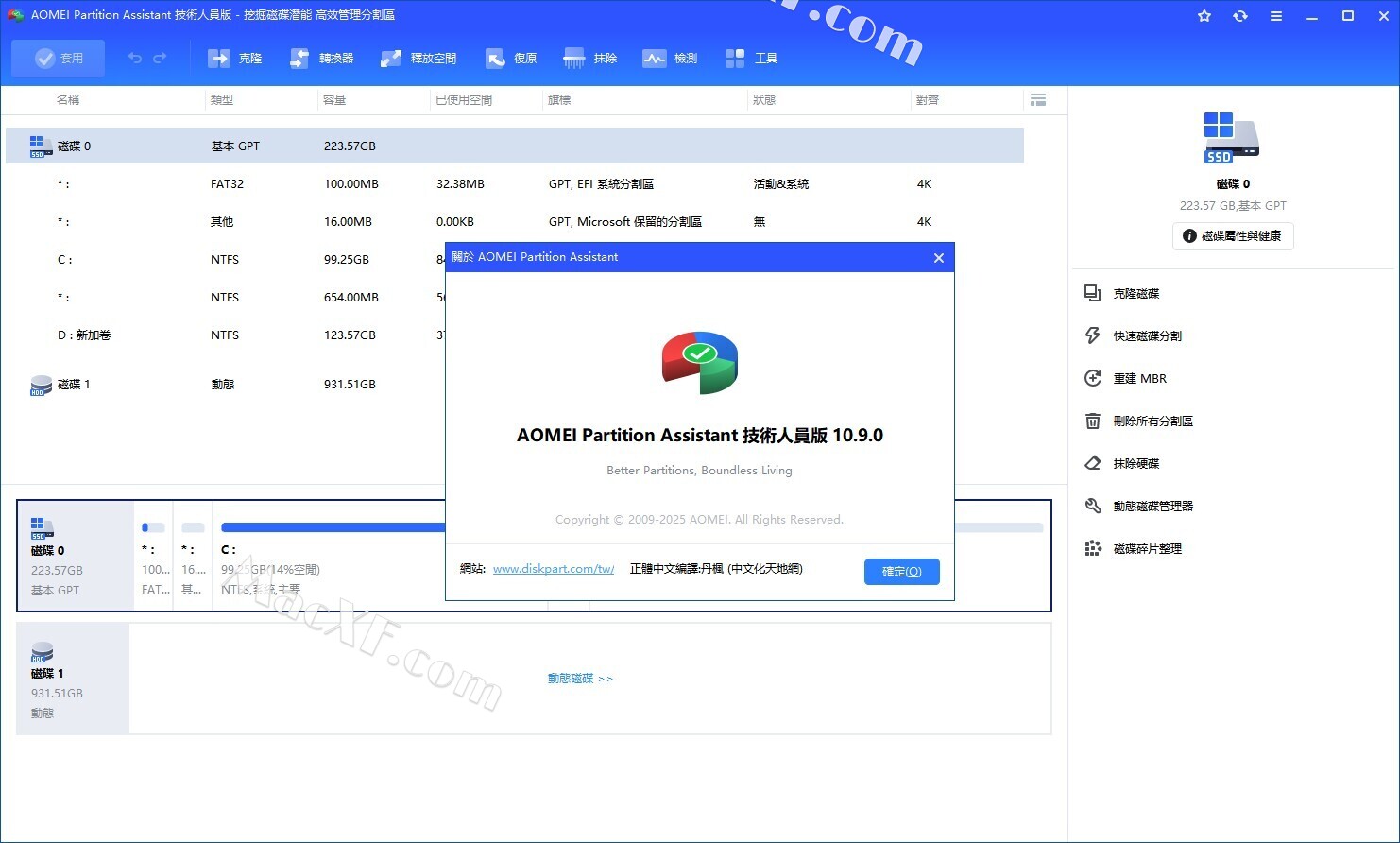Click the 套用 (Apply) button
The width and height of the screenshot is (1400, 843).
click(x=59, y=59)
